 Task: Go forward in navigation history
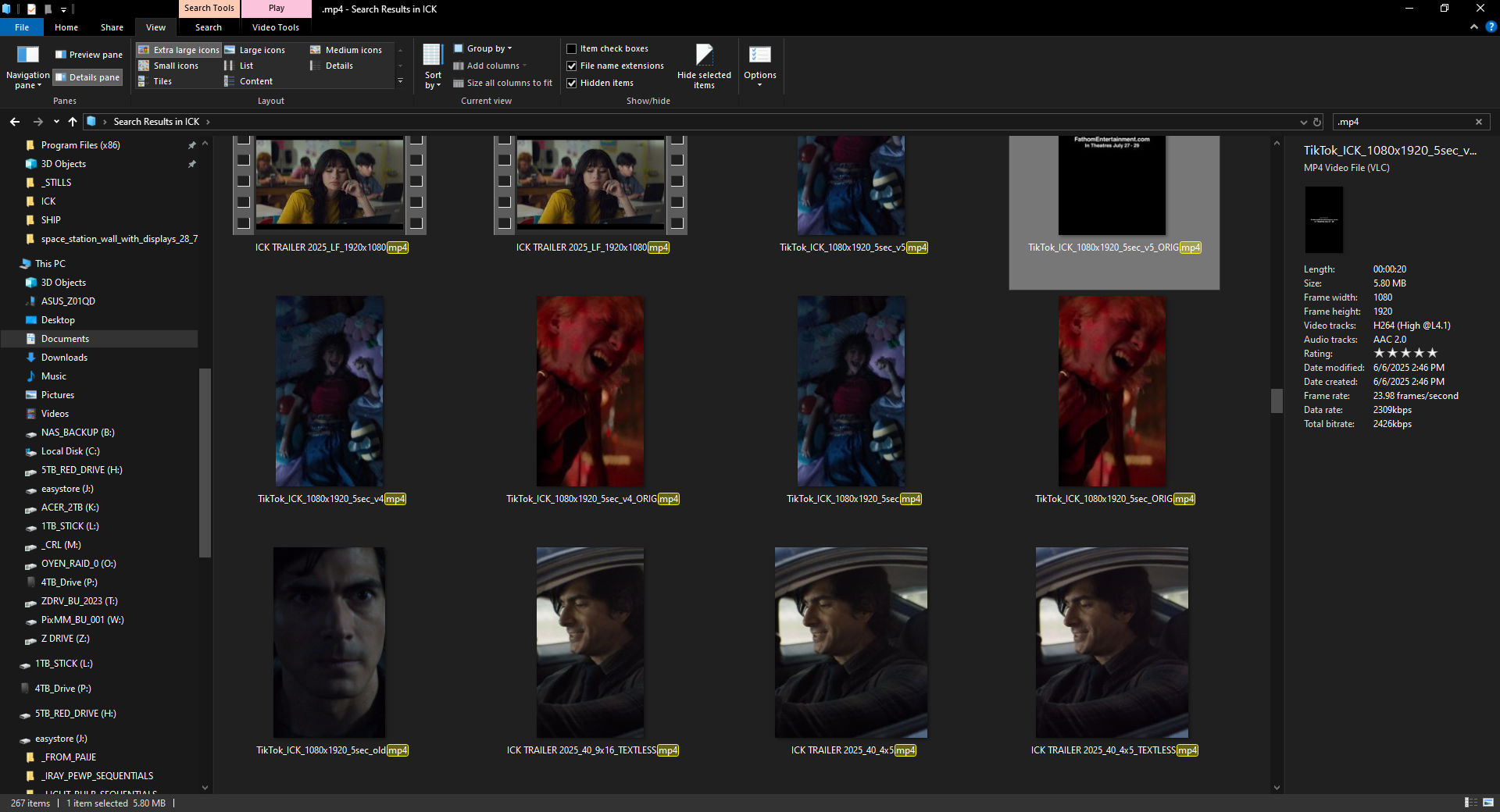pyautogui.click(x=37, y=122)
